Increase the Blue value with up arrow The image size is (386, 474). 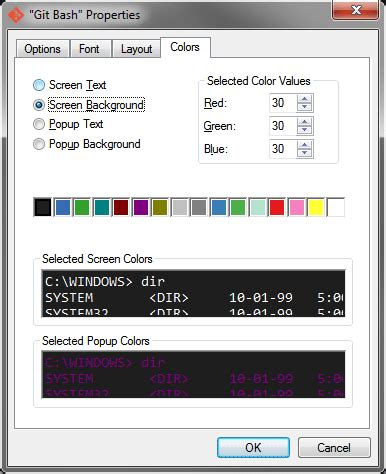304,145
